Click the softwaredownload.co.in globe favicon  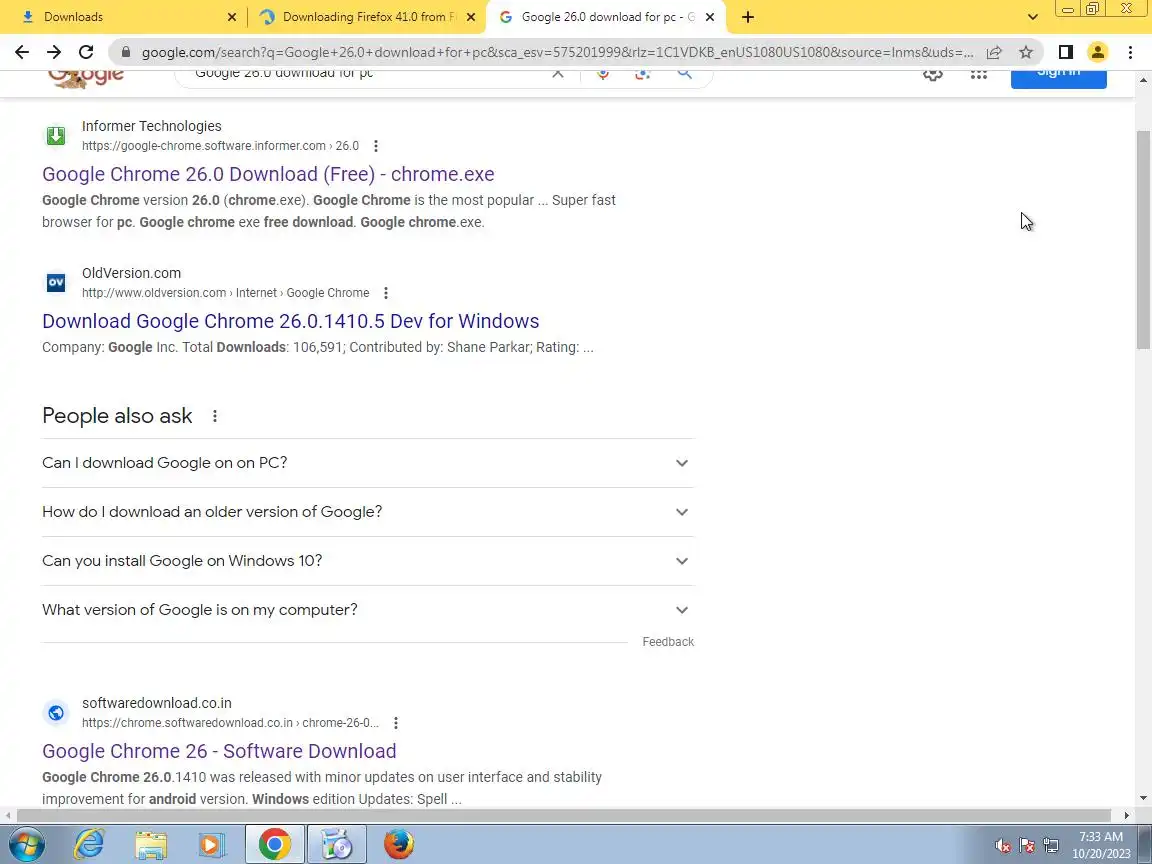click(56, 713)
